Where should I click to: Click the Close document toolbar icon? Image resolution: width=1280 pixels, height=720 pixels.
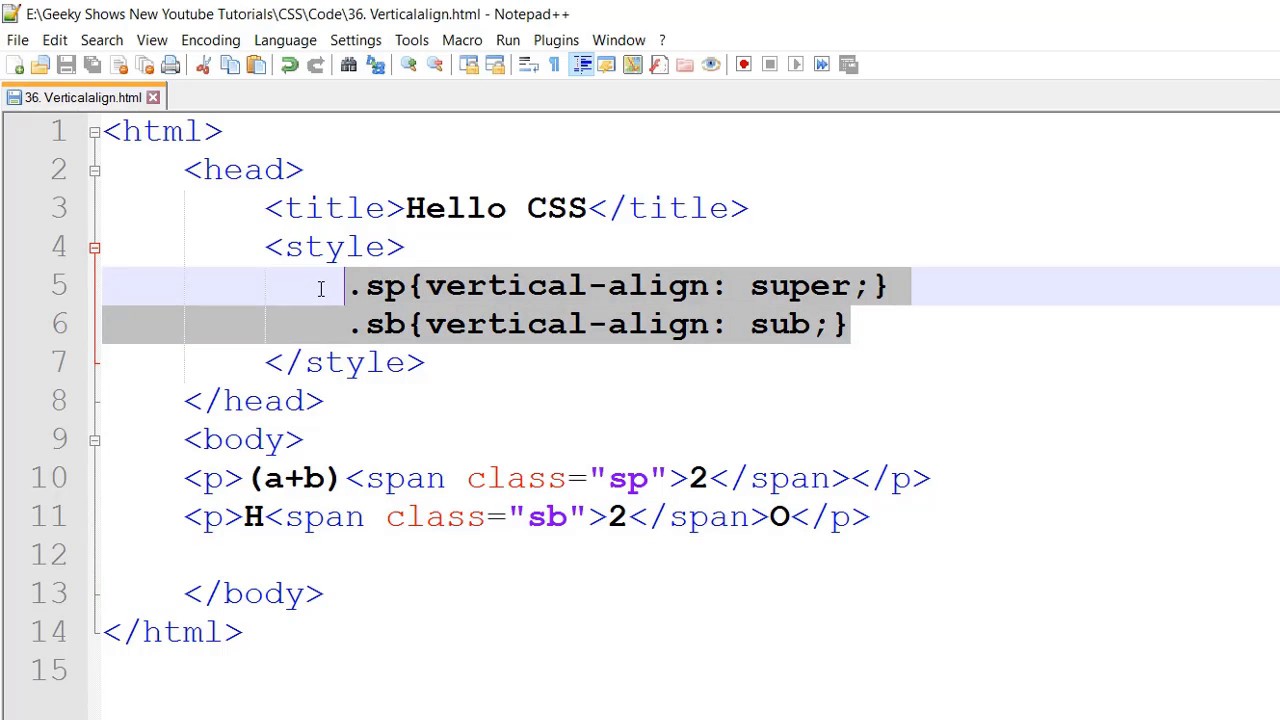click(x=119, y=65)
